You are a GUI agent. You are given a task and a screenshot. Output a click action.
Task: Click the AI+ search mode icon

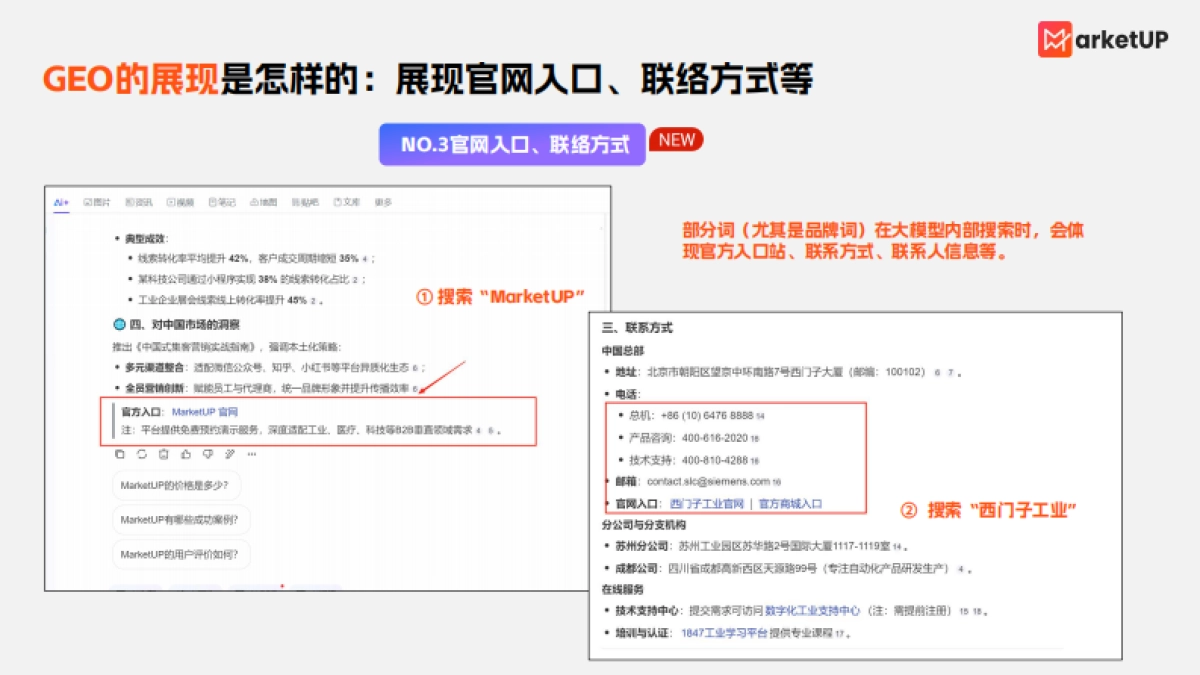(x=61, y=200)
